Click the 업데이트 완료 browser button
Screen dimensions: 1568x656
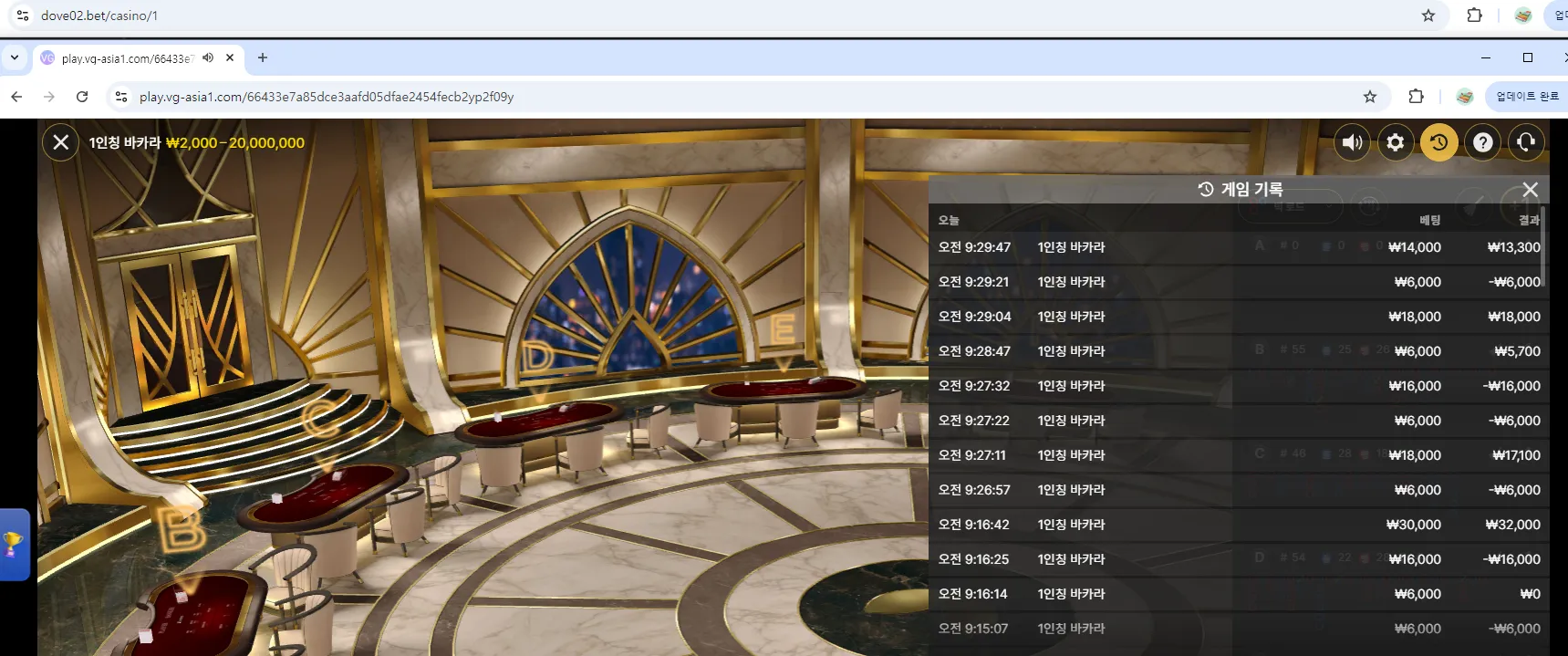(x=1528, y=97)
